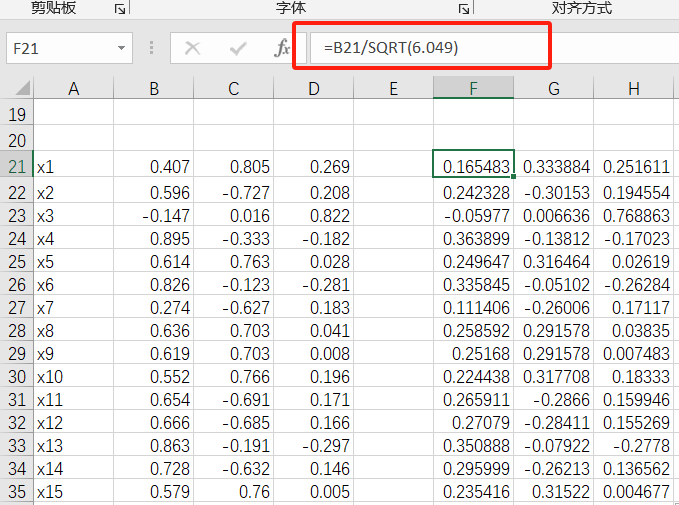Click the formula bar containing =B21/SQRT(6.049)
This screenshot has width=679, height=505.
[430, 48]
